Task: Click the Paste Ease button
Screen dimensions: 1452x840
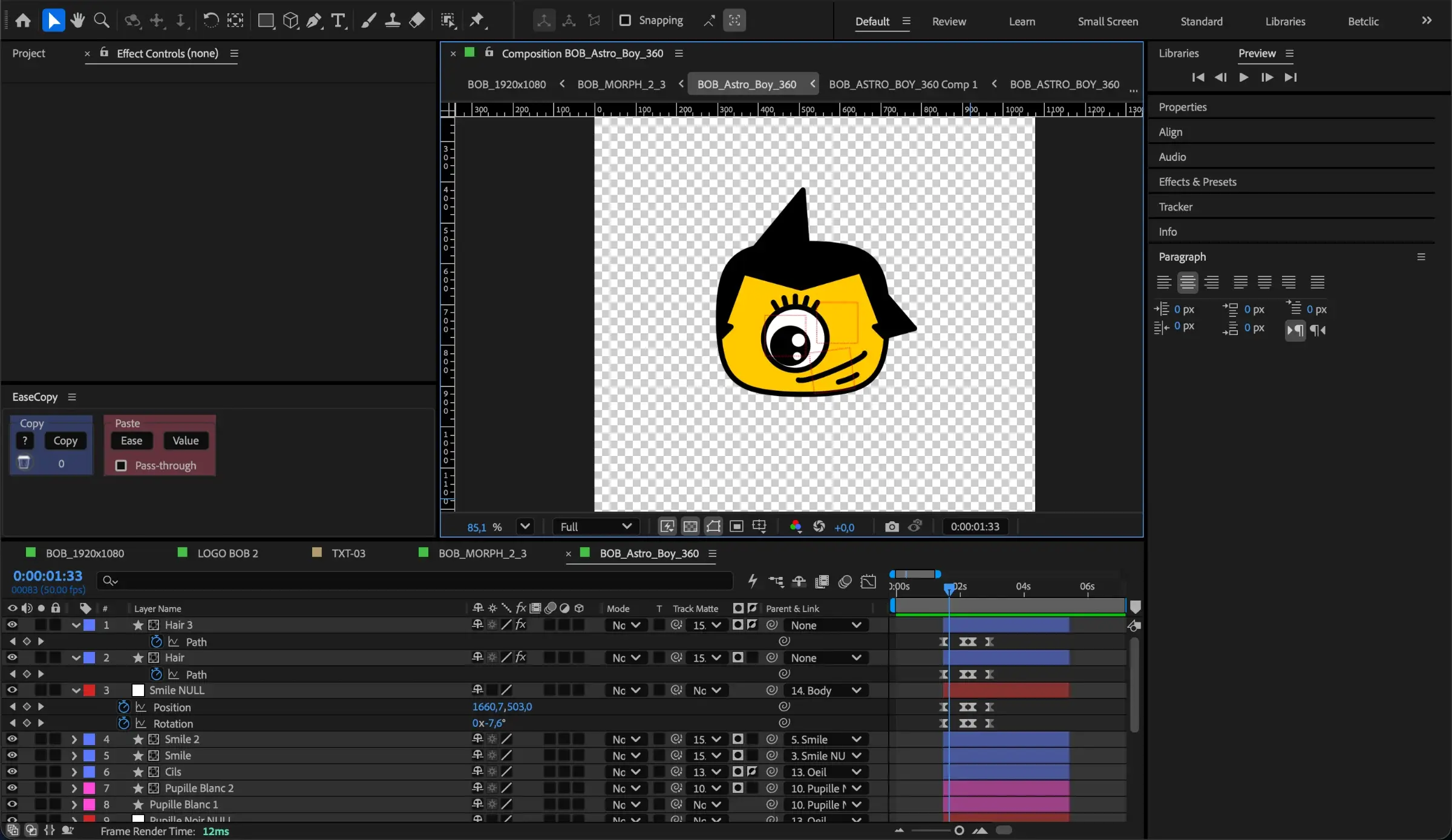Action: (131, 441)
